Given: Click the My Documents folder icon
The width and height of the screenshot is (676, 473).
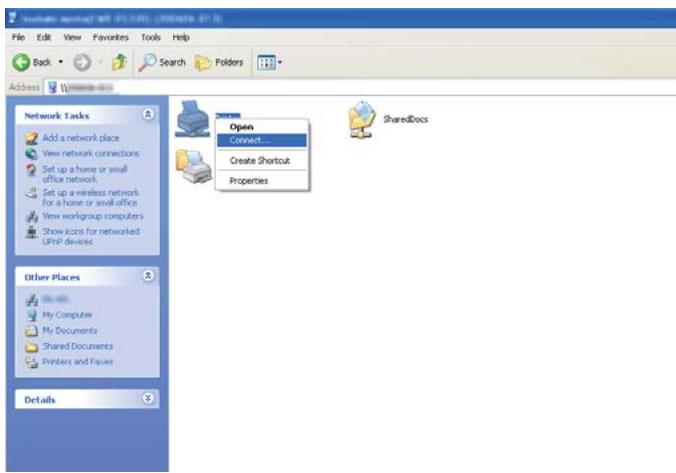Looking at the screenshot, I should [x=31, y=331].
